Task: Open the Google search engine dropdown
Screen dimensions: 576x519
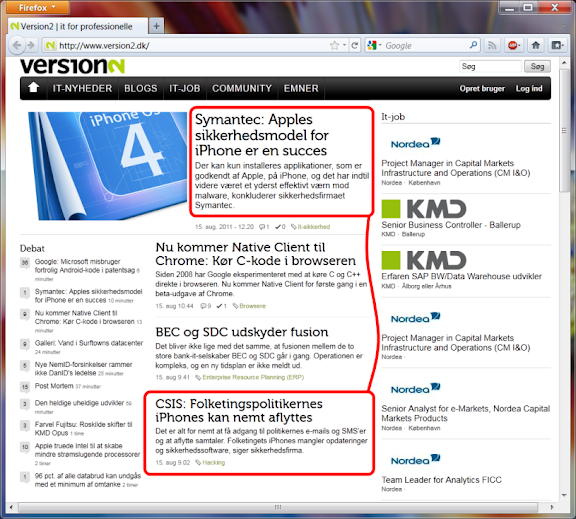Action: (x=374, y=46)
